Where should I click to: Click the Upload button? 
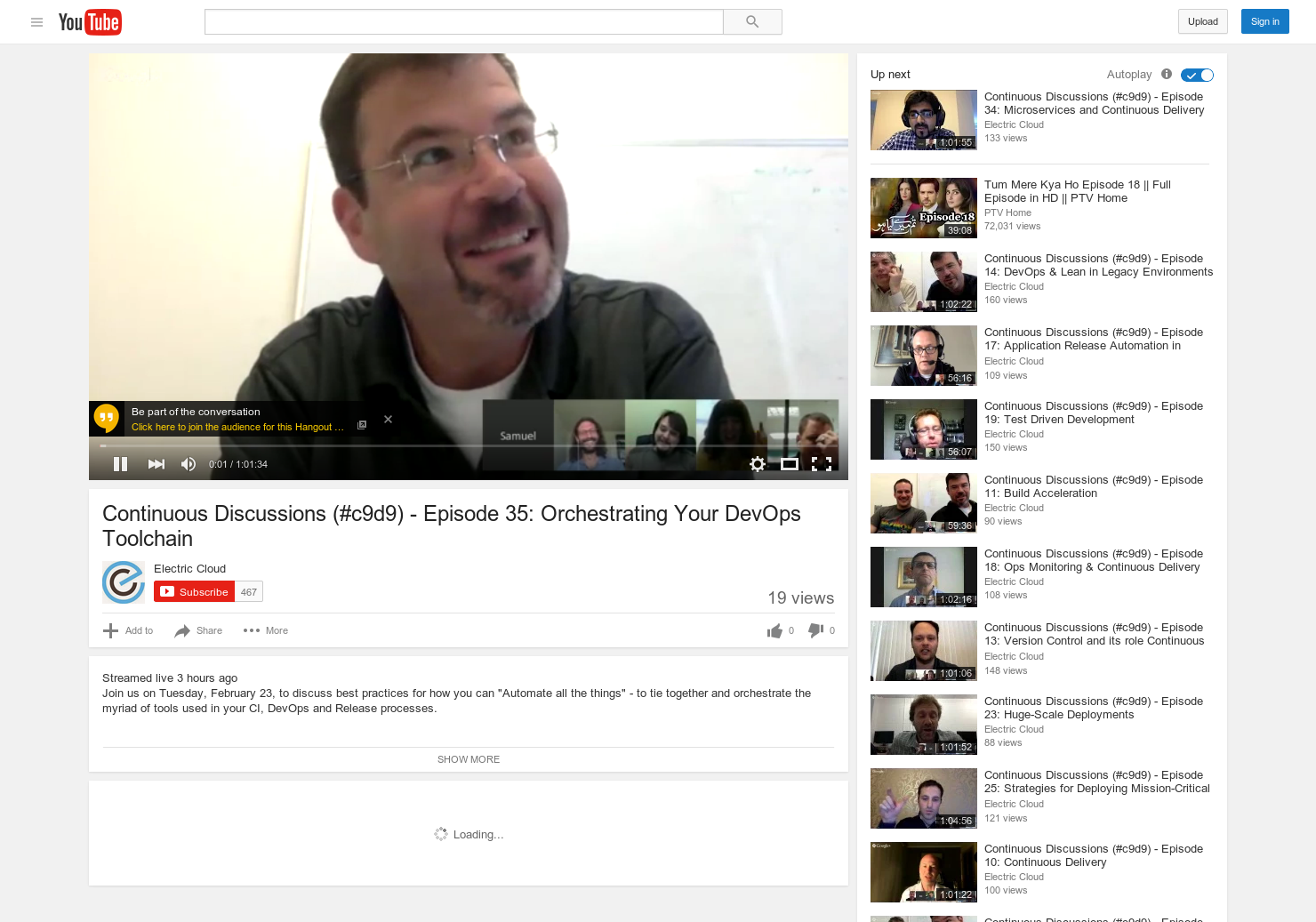[1202, 21]
